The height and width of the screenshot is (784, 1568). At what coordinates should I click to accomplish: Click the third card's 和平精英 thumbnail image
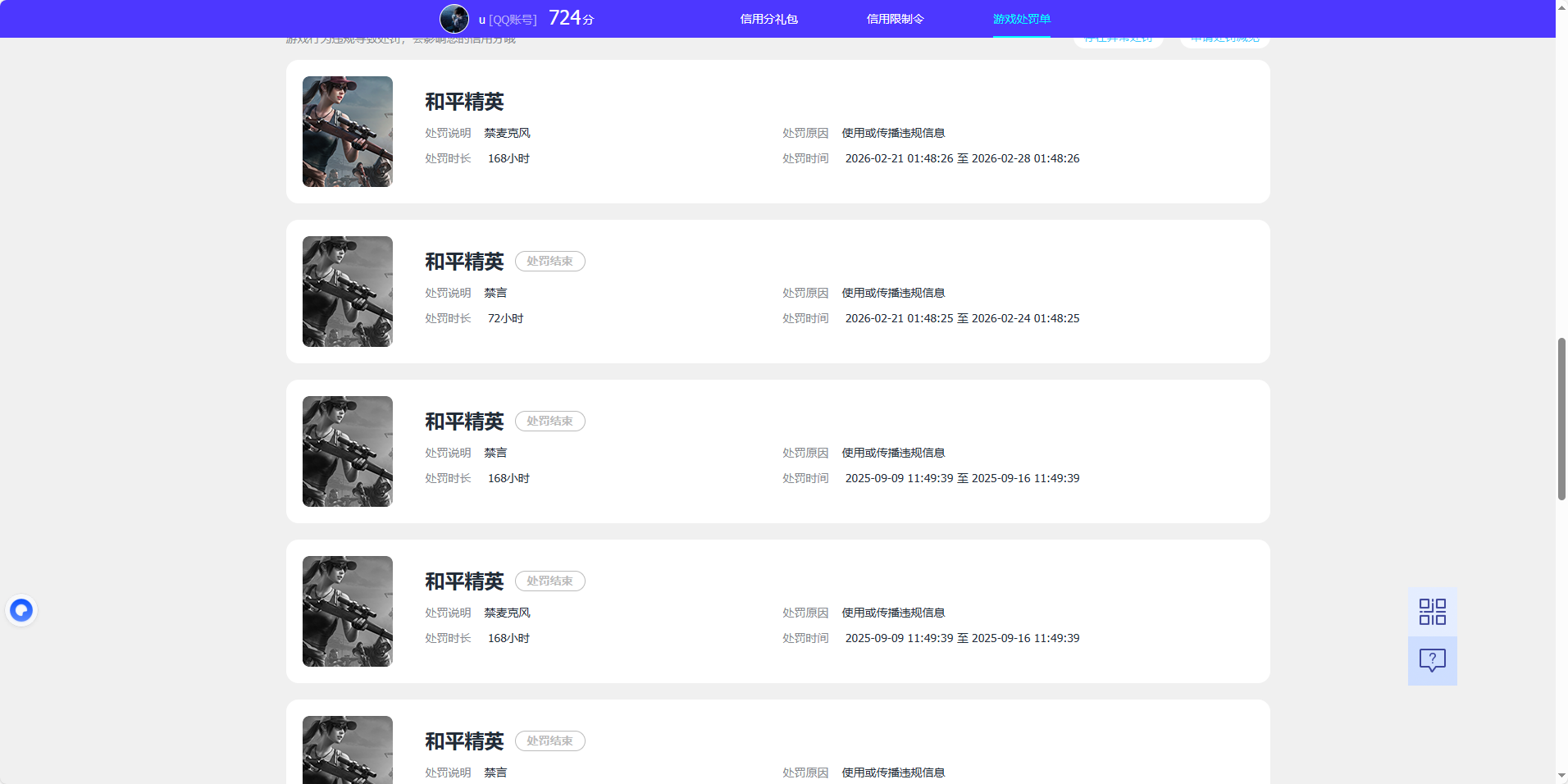pos(347,451)
